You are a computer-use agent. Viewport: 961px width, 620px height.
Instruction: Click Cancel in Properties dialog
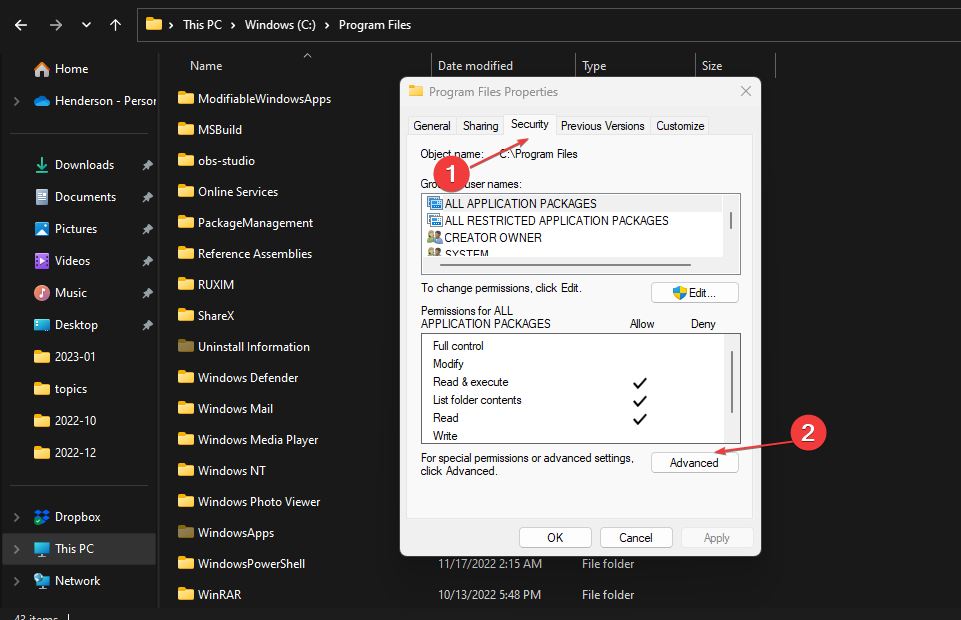point(636,537)
